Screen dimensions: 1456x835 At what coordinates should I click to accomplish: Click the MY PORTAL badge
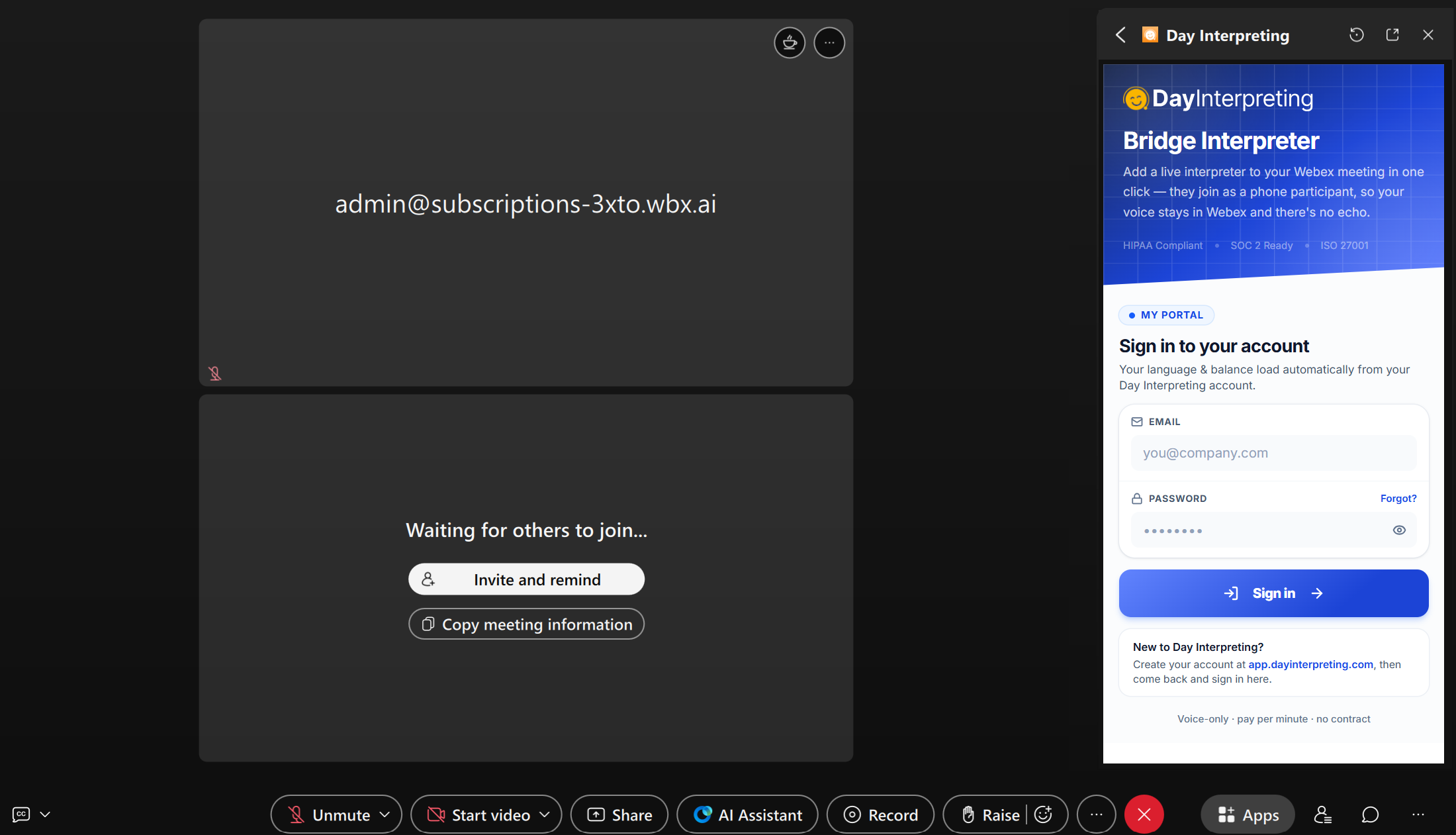point(1166,315)
